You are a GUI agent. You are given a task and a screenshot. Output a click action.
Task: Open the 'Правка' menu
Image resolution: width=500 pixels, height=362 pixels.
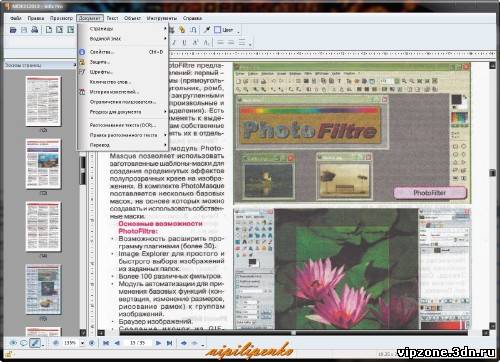[36, 18]
